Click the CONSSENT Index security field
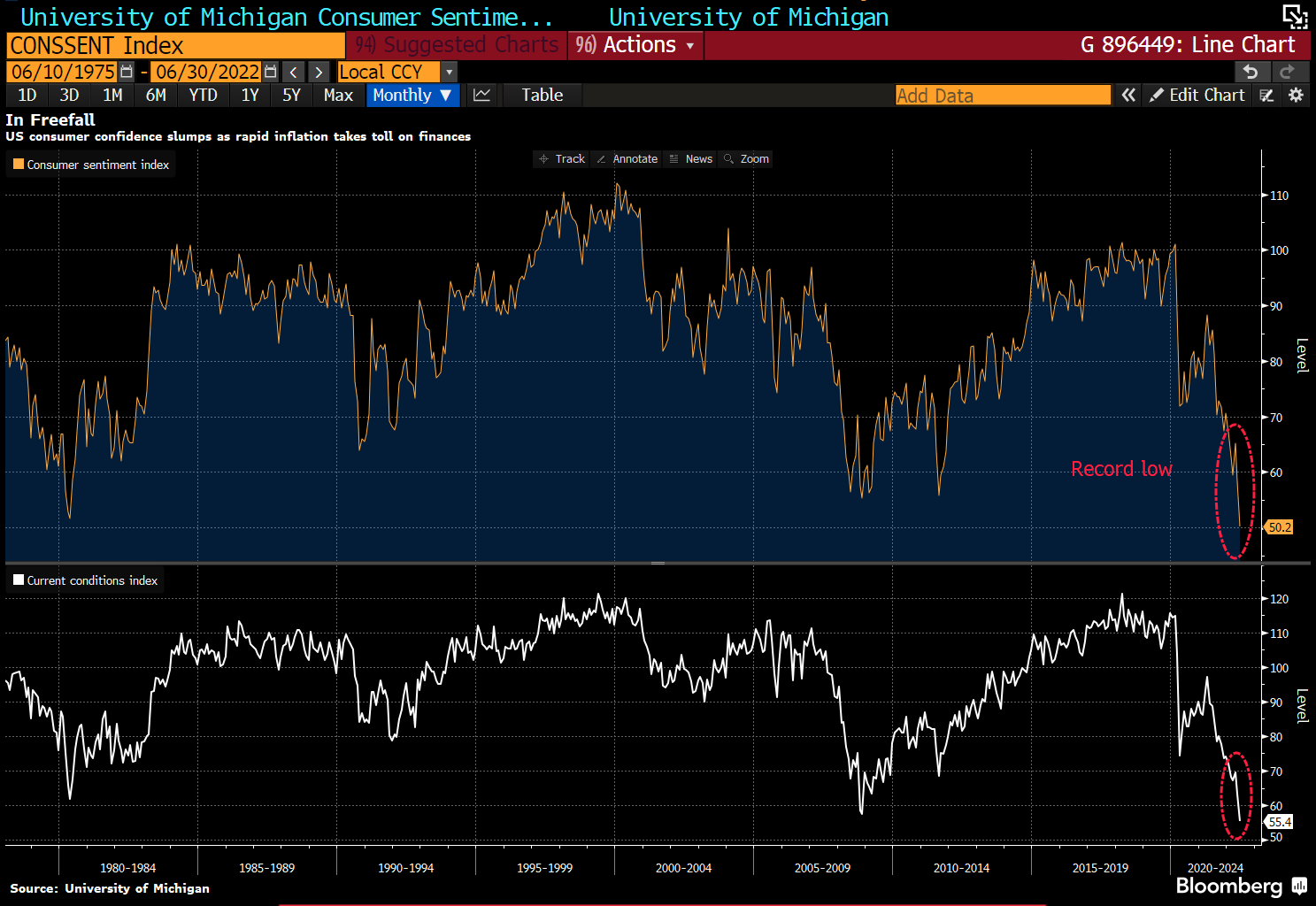1316x906 pixels. 175,45
